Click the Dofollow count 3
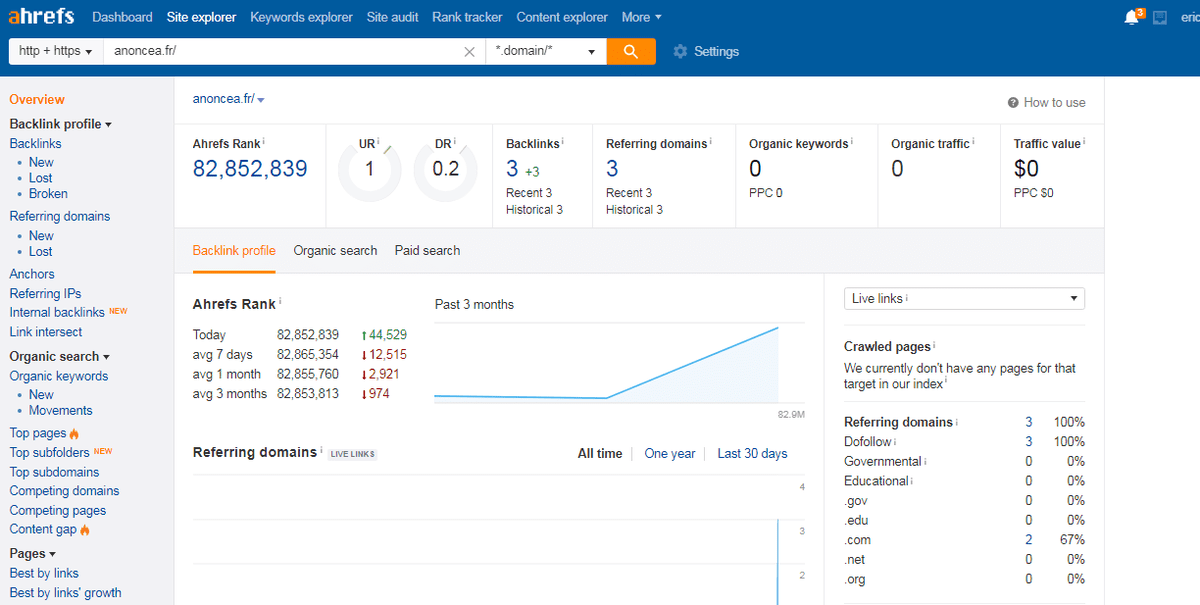Viewport: 1200px width, 605px height. tap(1028, 442)
